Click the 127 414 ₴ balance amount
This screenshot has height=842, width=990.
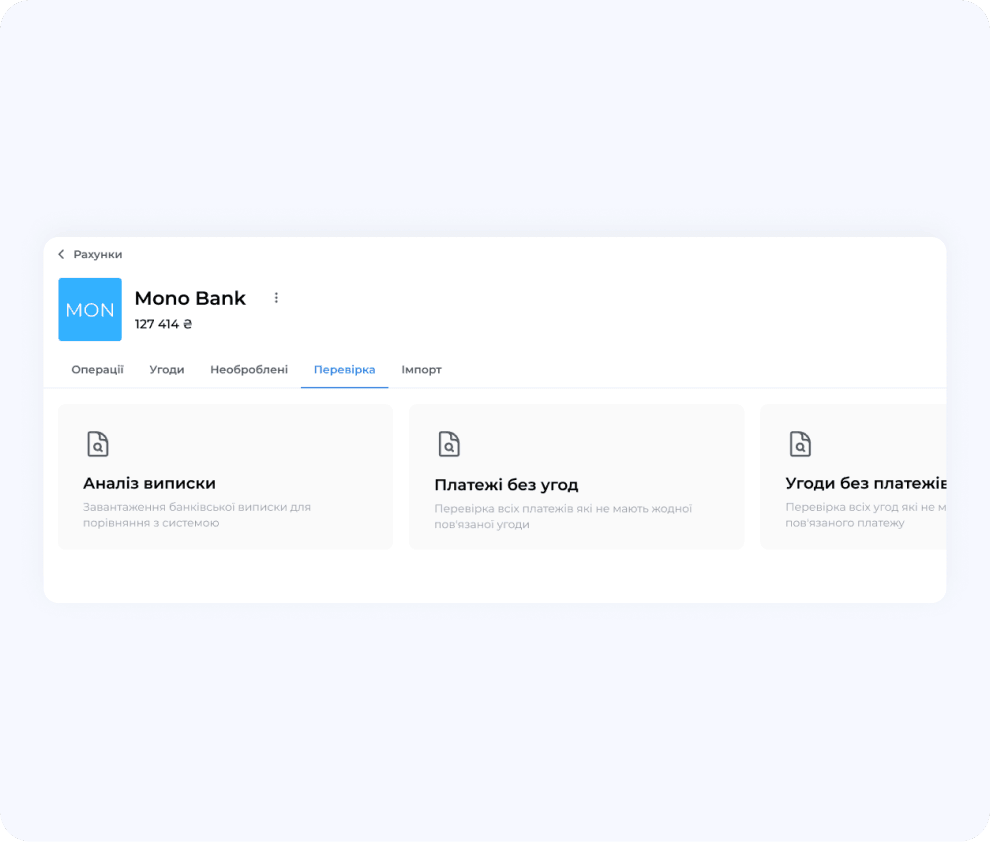click(163, 324)
